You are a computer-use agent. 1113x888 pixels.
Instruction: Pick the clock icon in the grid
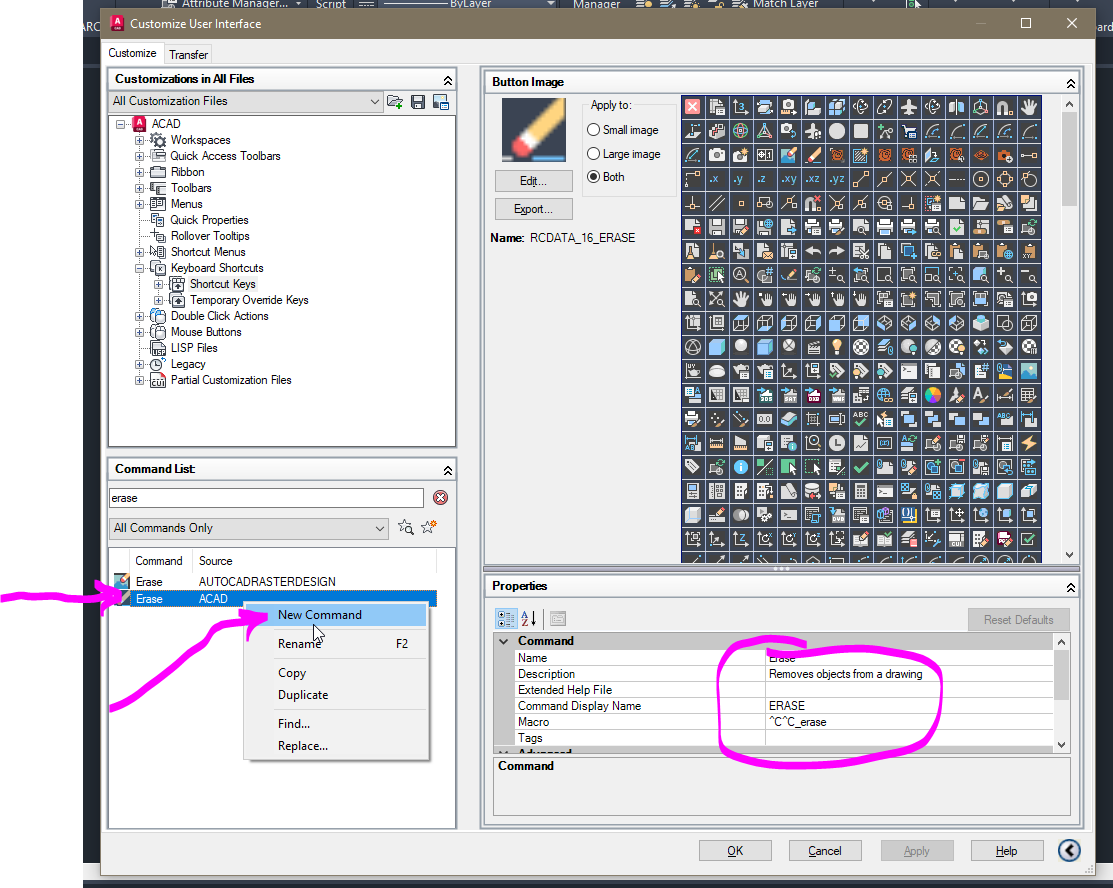click(837, 443)
